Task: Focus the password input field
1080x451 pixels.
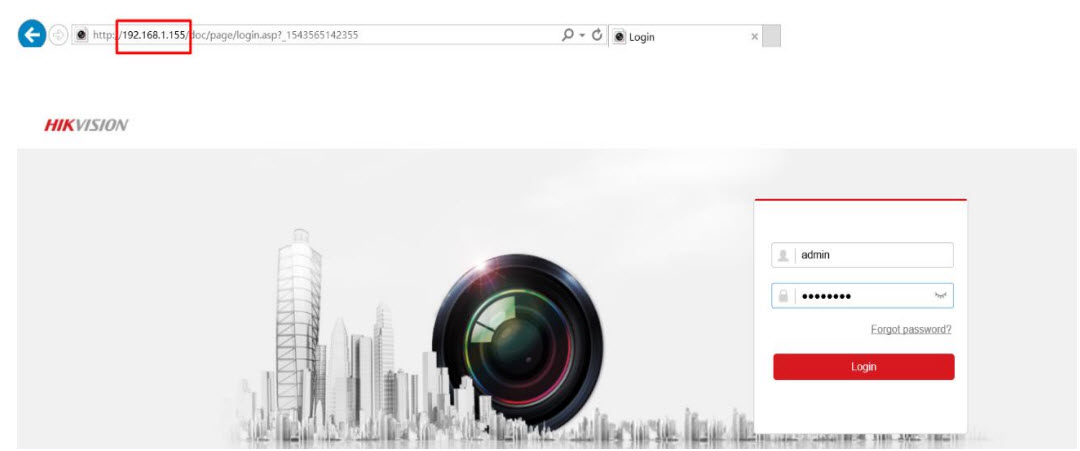Action: pyautogui.click(x=860, y=296)
